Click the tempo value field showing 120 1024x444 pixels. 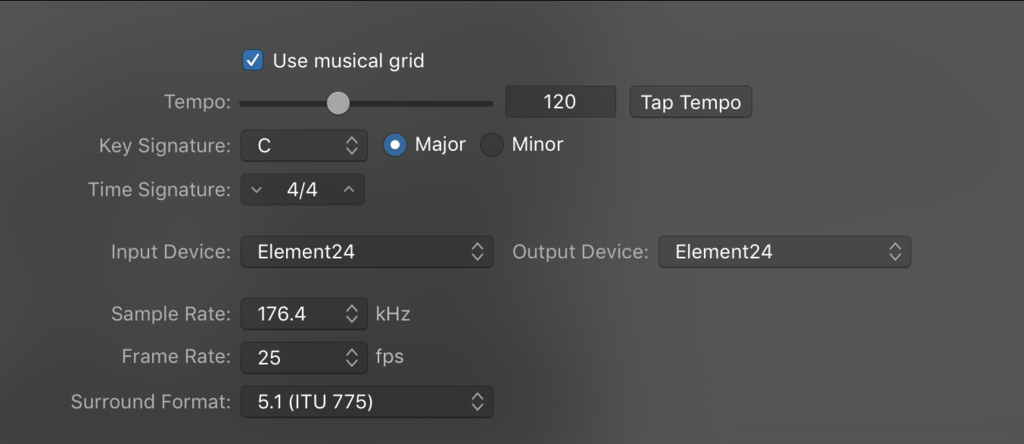[560, 102]
